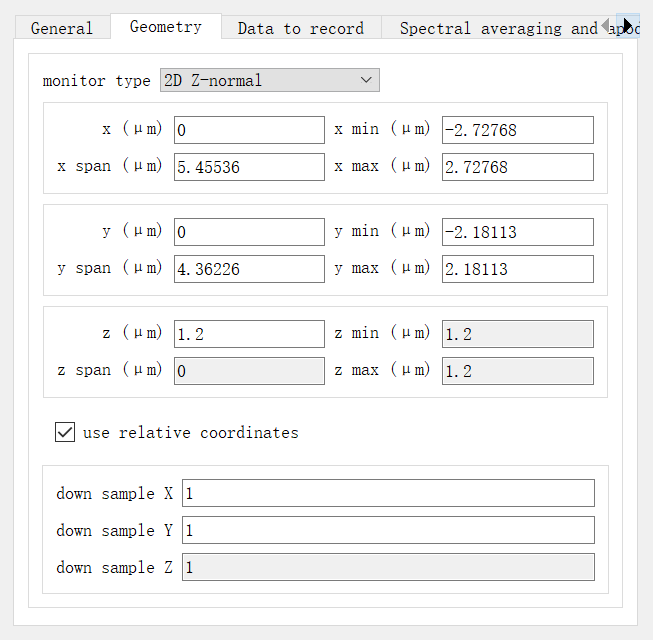
Task: Edit the y max value field
Action: pyautogui.click(x=517, y=269)
